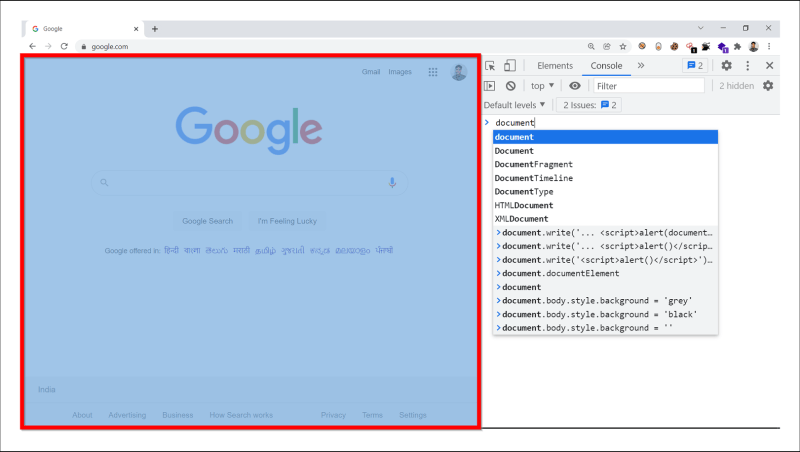Open the Settings footer link
800x452 pixels.
413,415
